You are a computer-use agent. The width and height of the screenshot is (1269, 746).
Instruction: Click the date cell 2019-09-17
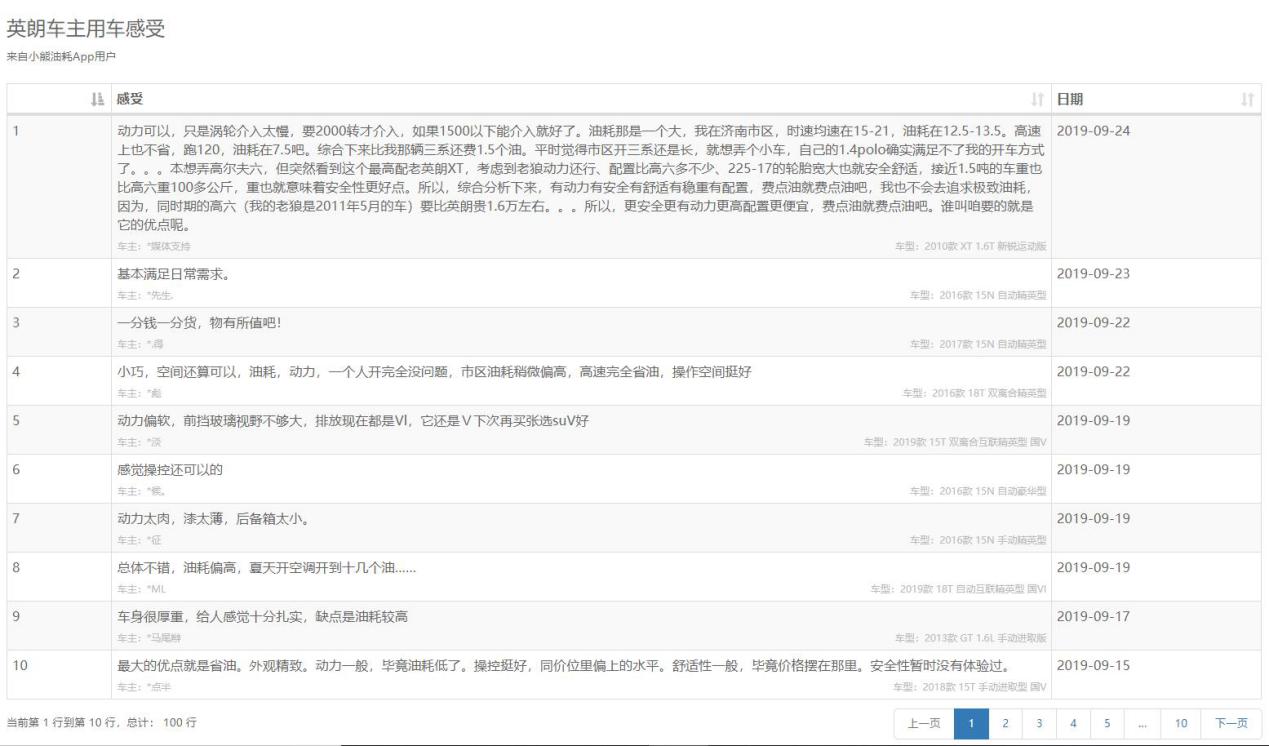click(x=1092, y=616)
